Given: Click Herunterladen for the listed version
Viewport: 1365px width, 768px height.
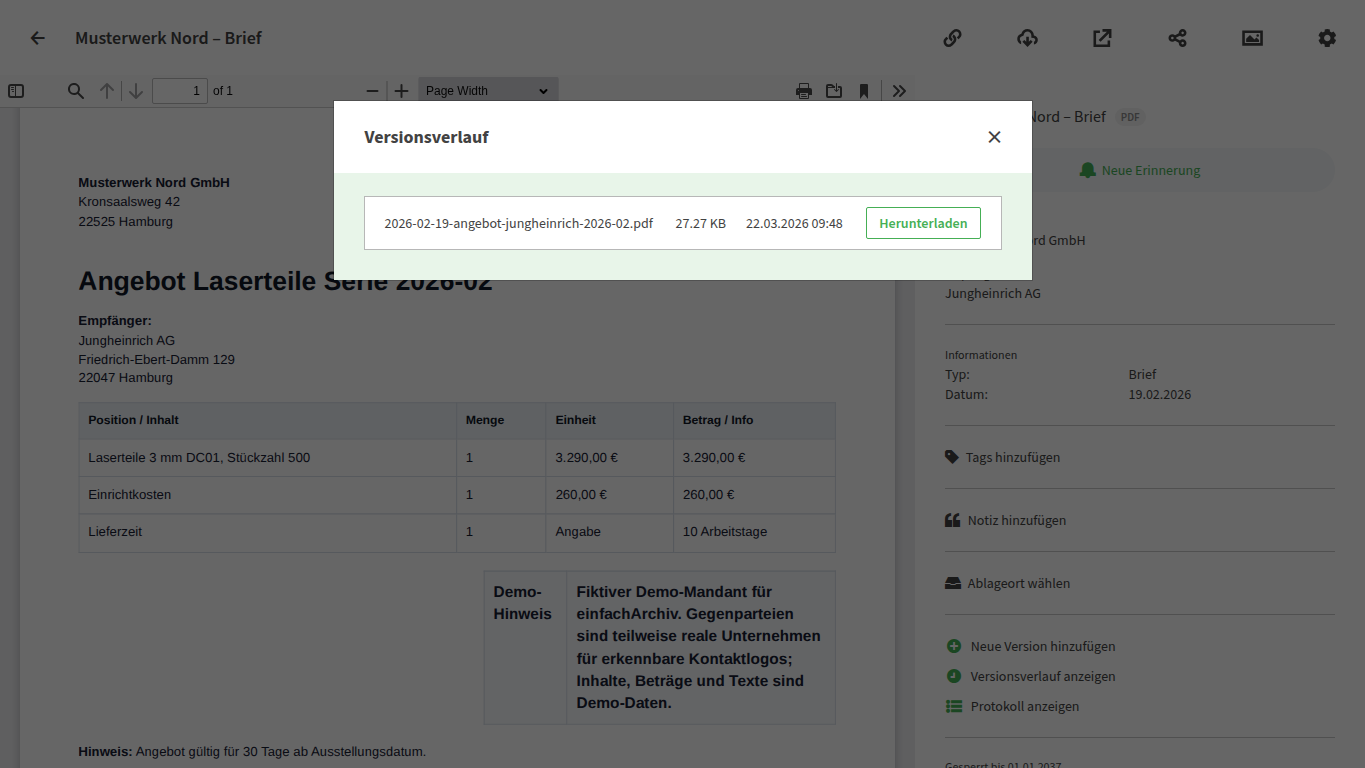Looking at the screenshot, I should point(923,223).
